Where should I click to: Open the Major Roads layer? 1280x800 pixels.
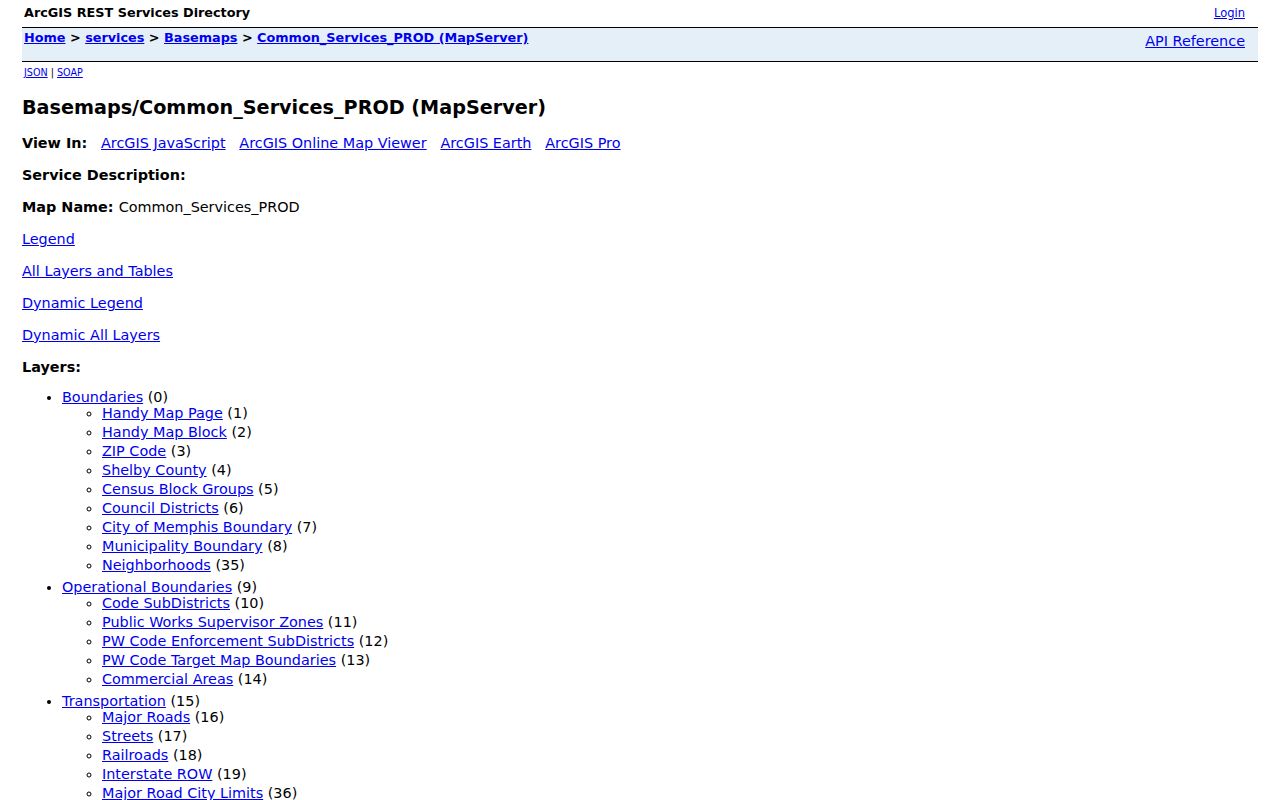(146, 717)
